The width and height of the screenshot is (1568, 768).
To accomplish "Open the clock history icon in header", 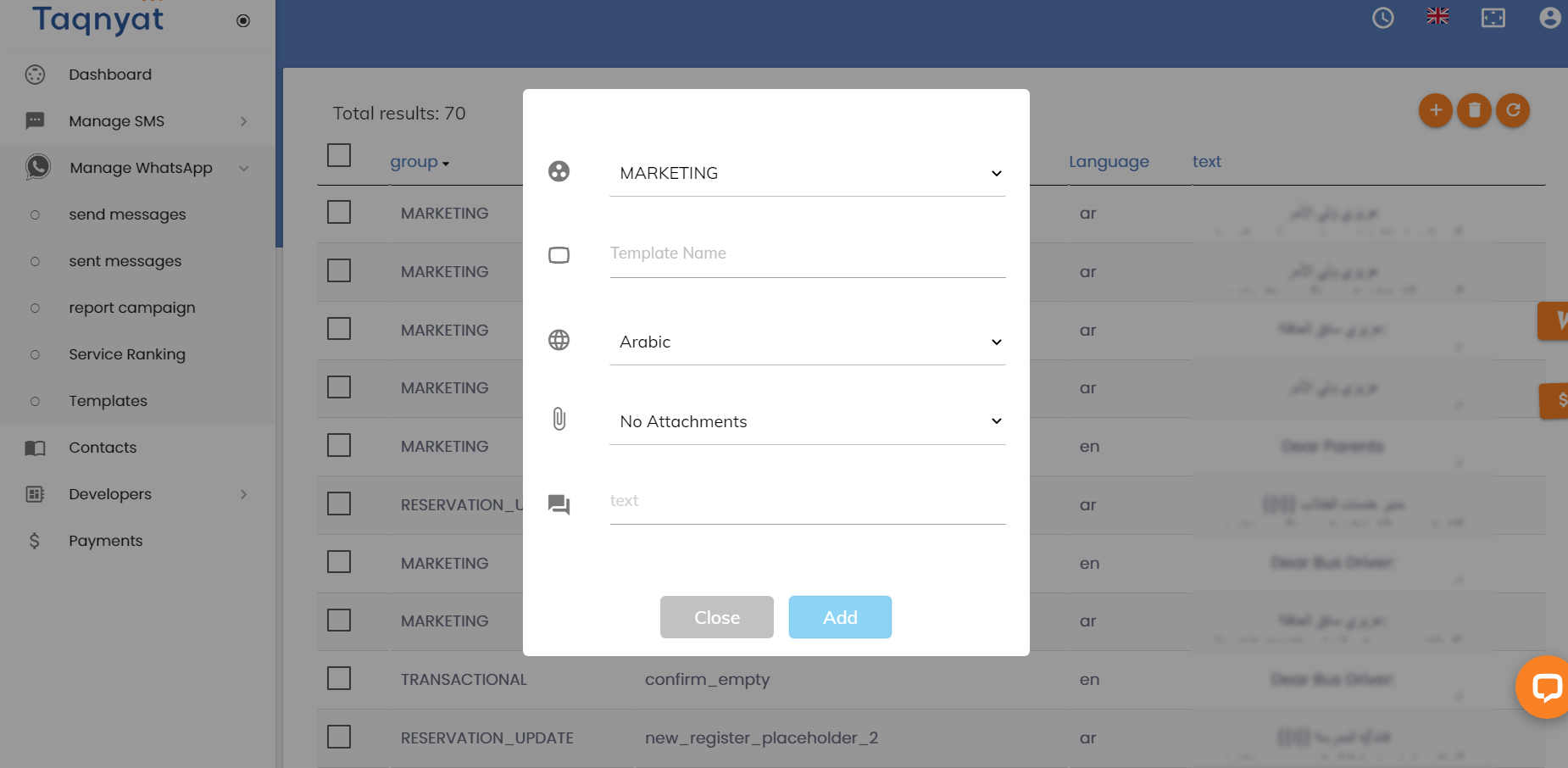I will point(1383,18).
